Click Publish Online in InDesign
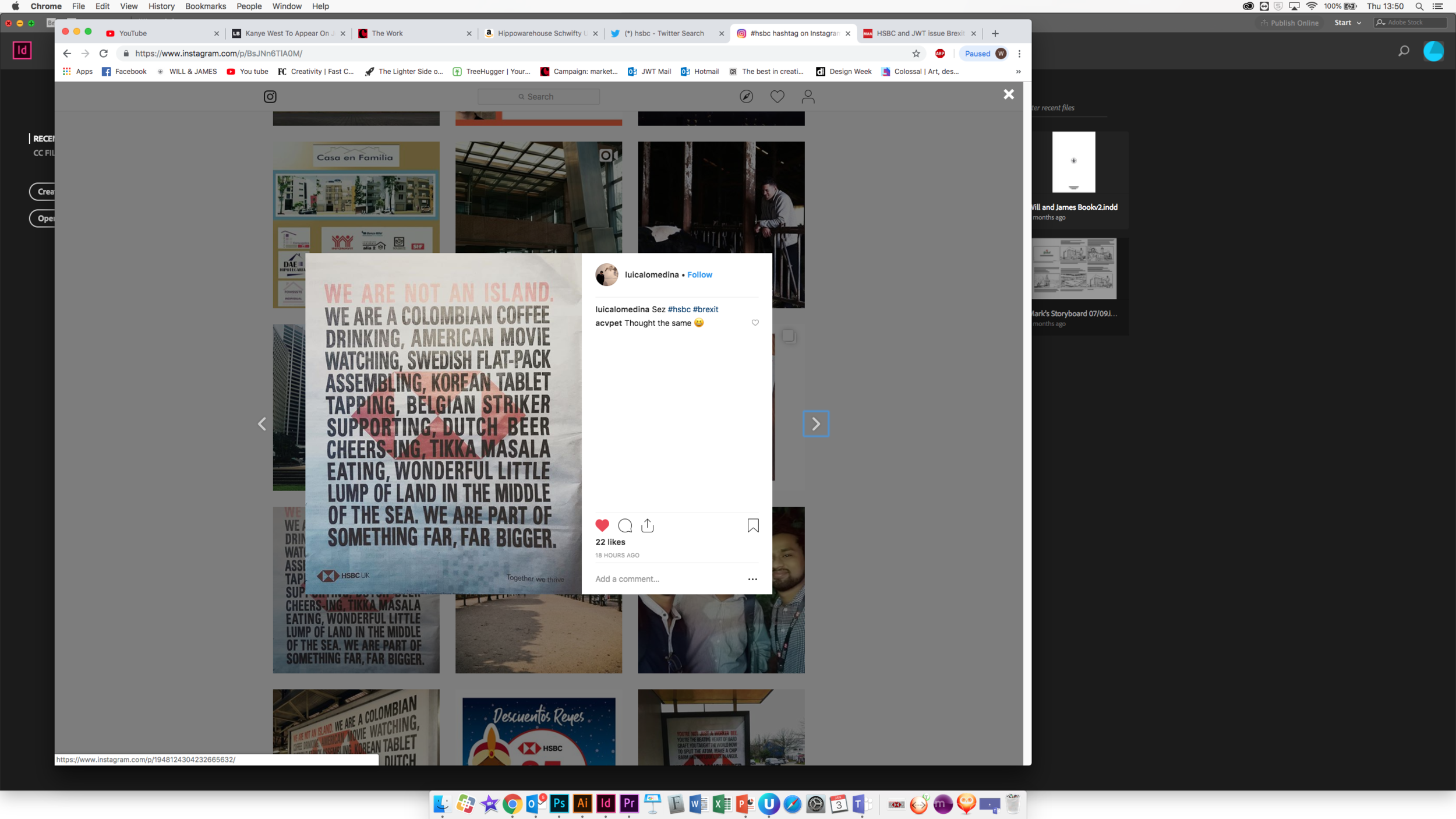Image resolution: width=1456 pixels, height=819 pixels. click(x=1289, y=23)
